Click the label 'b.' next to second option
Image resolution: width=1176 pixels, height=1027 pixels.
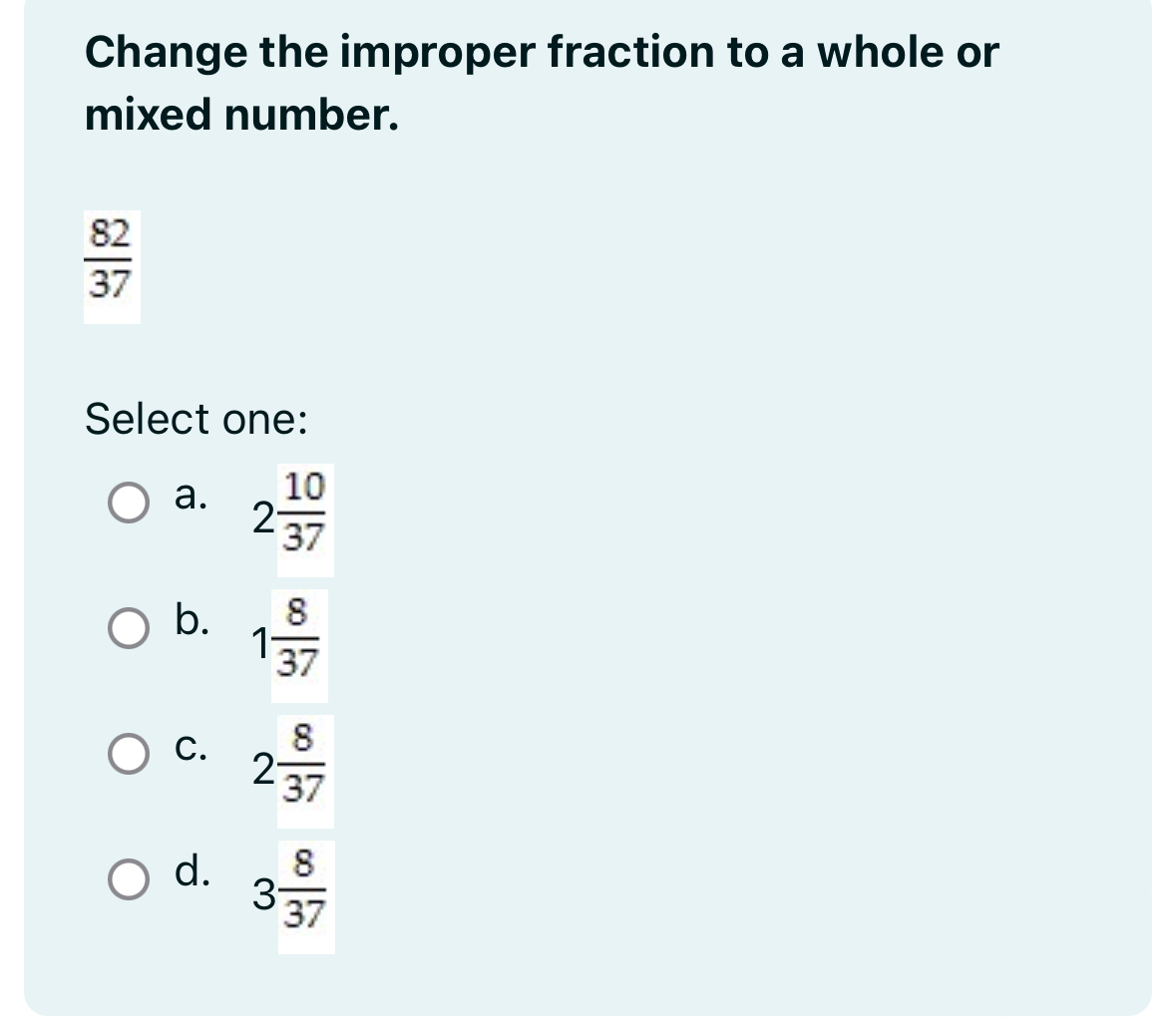[192, 623]
